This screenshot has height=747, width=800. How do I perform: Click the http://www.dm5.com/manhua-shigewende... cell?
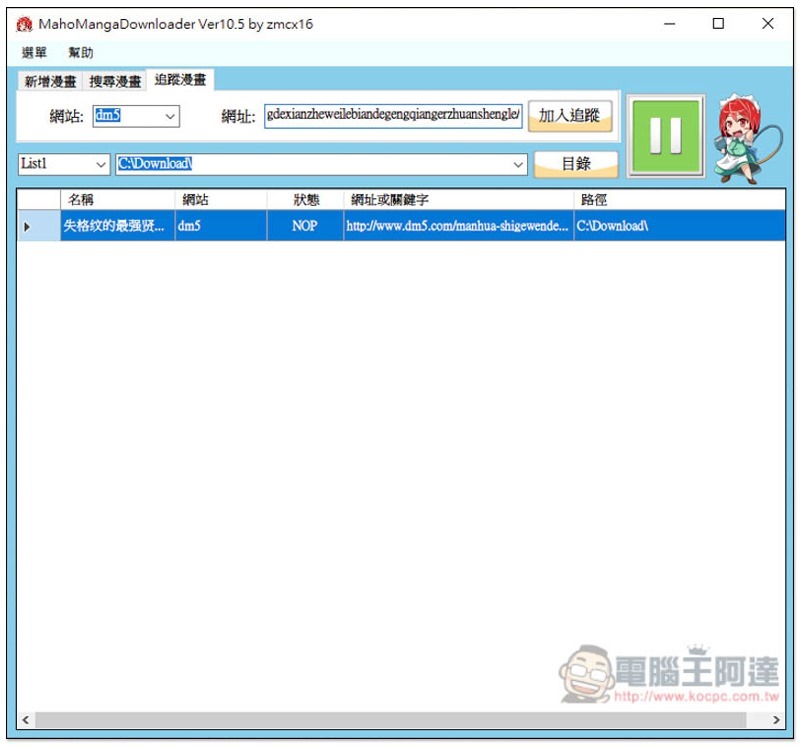coord(459,226)
